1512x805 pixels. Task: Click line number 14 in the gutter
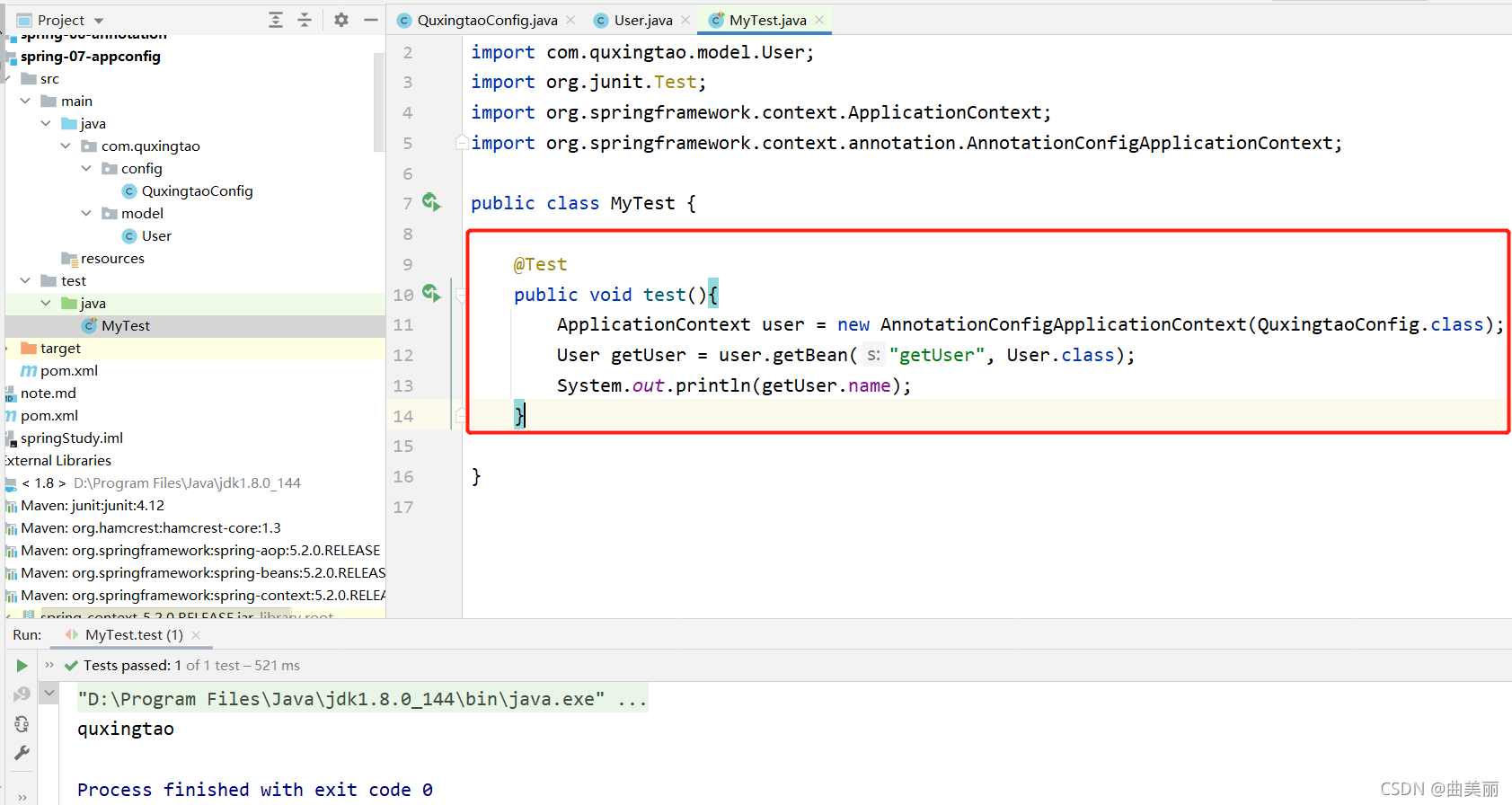coord(403,416)
